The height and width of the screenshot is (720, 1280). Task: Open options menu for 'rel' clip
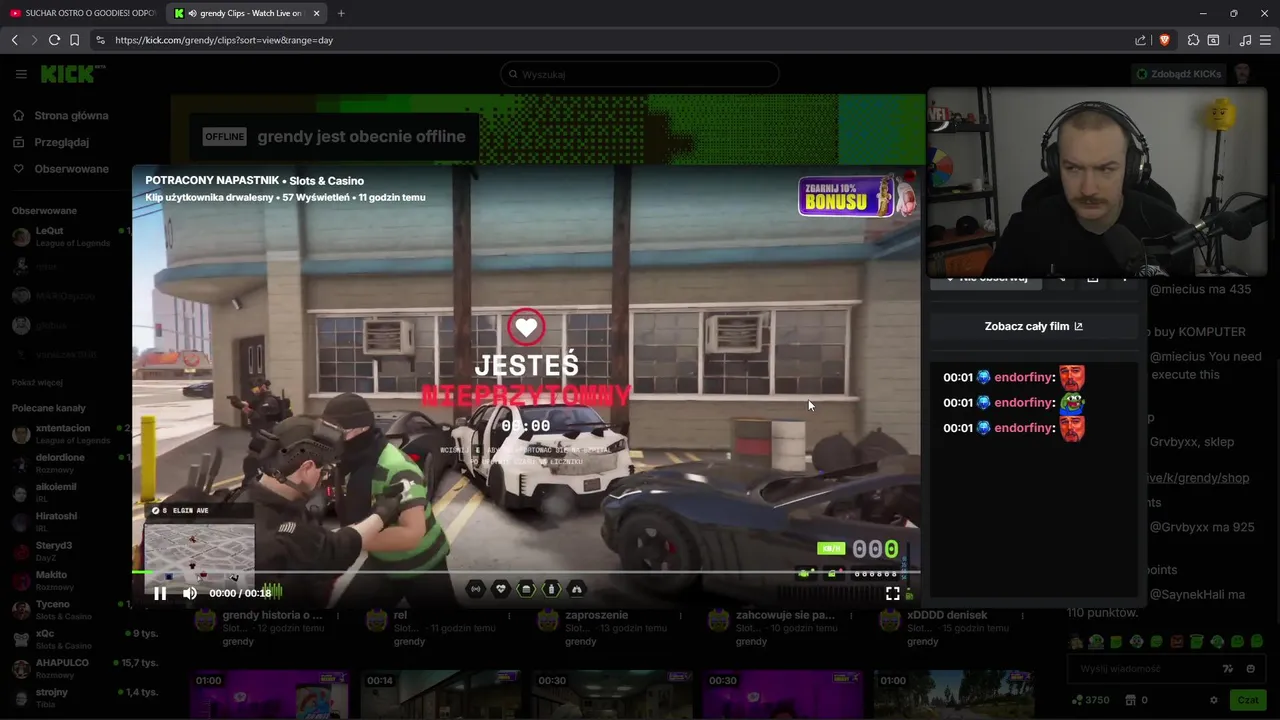(508, 616)
